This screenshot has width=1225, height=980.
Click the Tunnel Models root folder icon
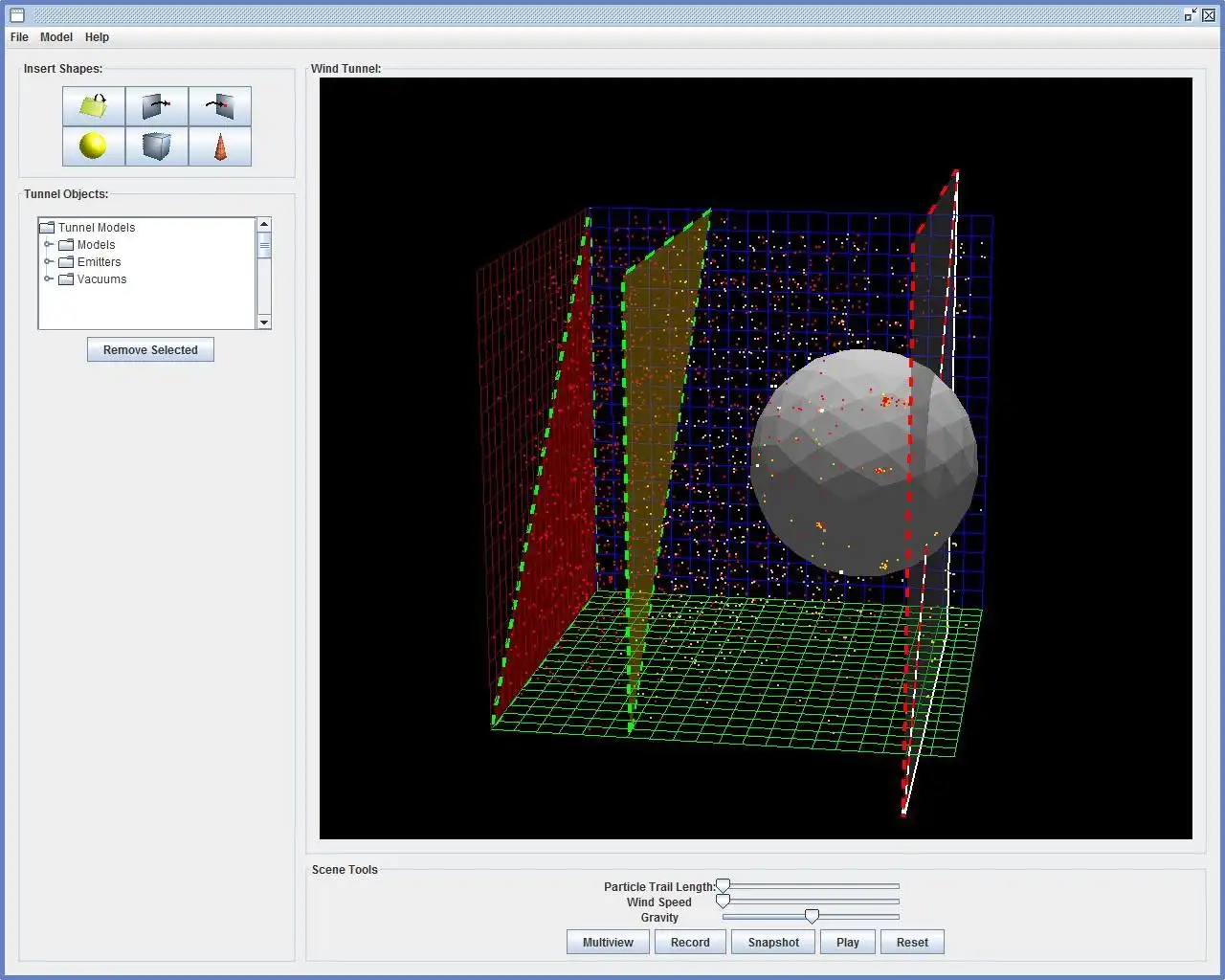[x=47, y=228]
